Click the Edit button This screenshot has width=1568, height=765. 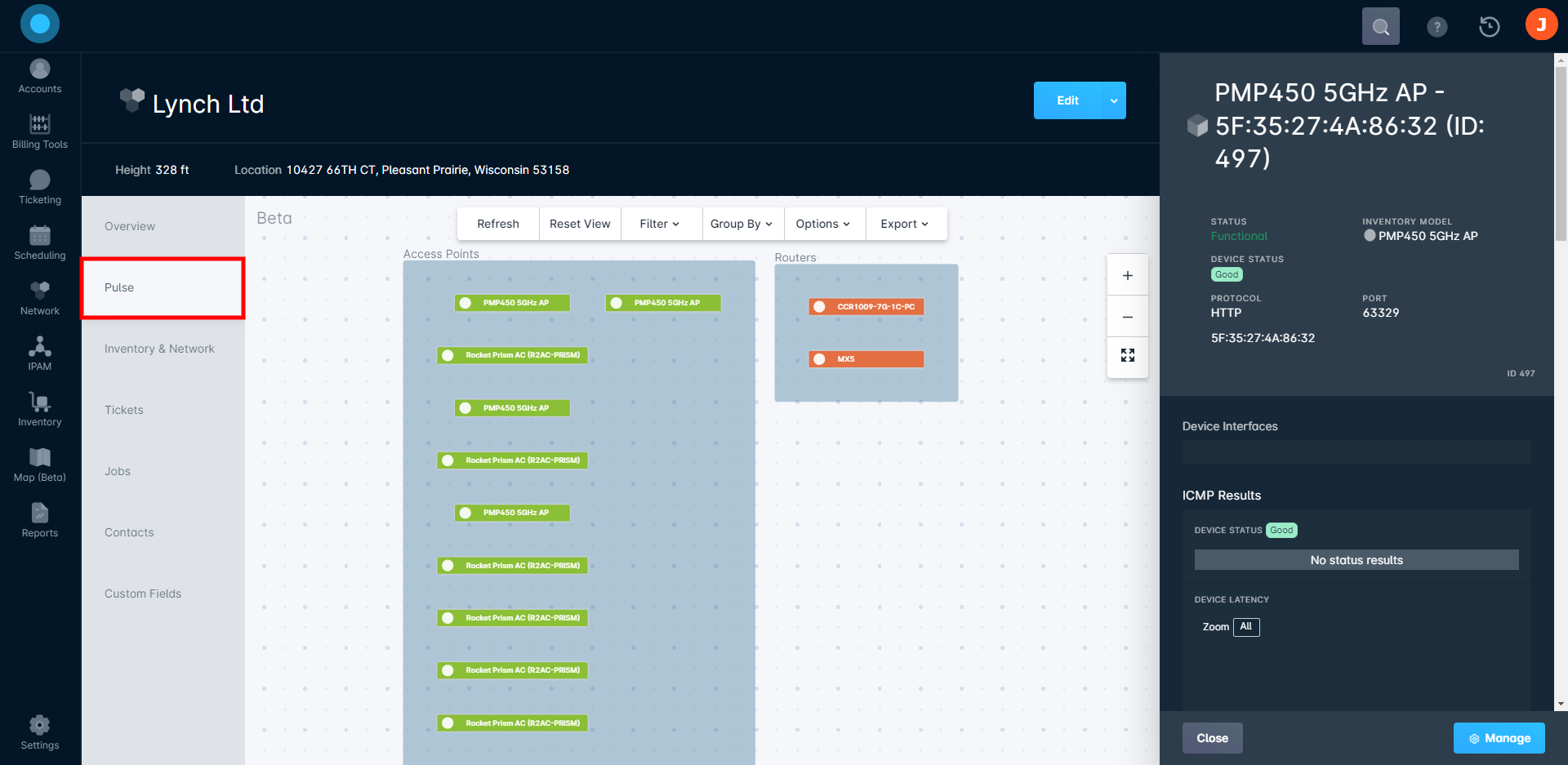[1068, 100]
